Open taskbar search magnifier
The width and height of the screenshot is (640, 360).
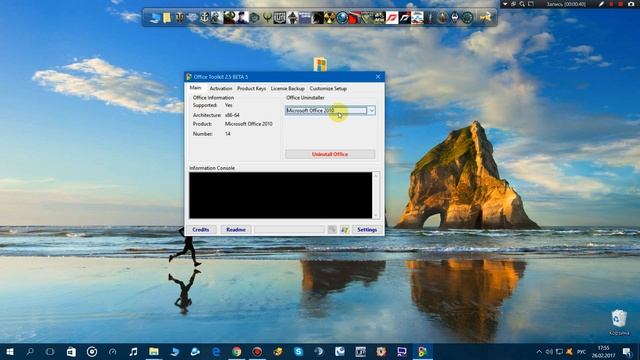30,351
